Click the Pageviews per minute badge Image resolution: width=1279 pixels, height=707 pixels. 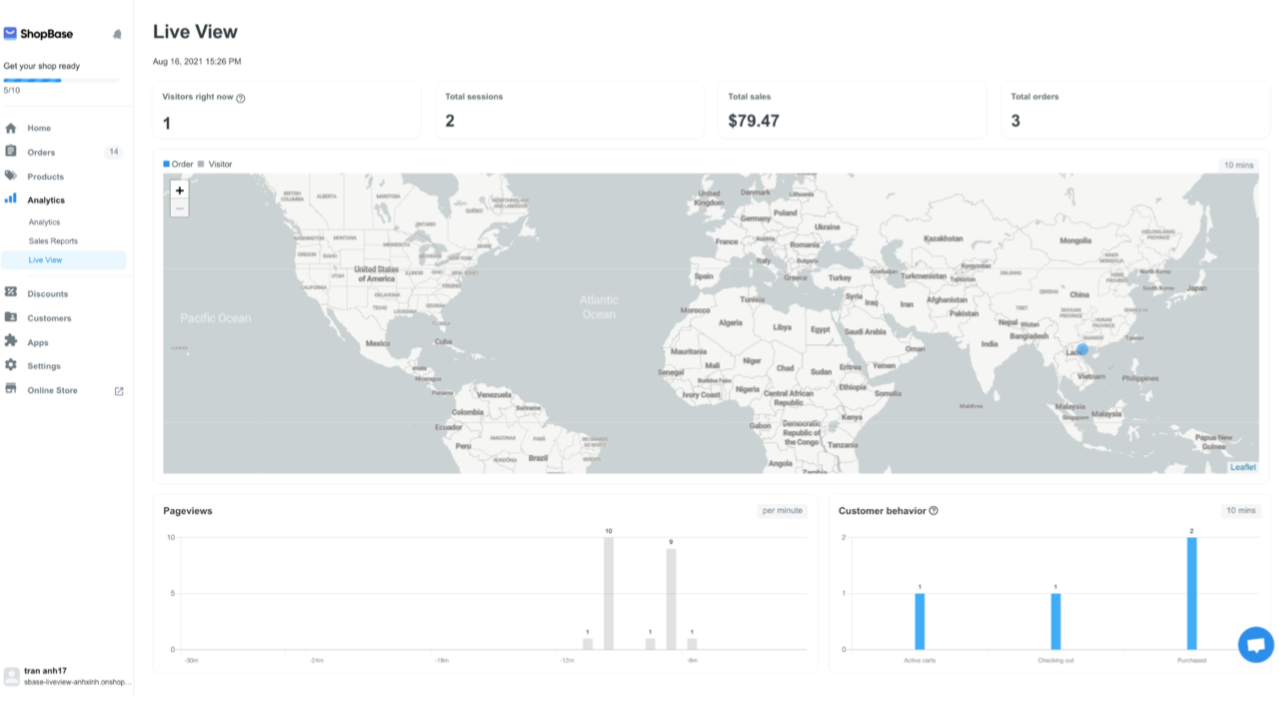click(782, 510)
